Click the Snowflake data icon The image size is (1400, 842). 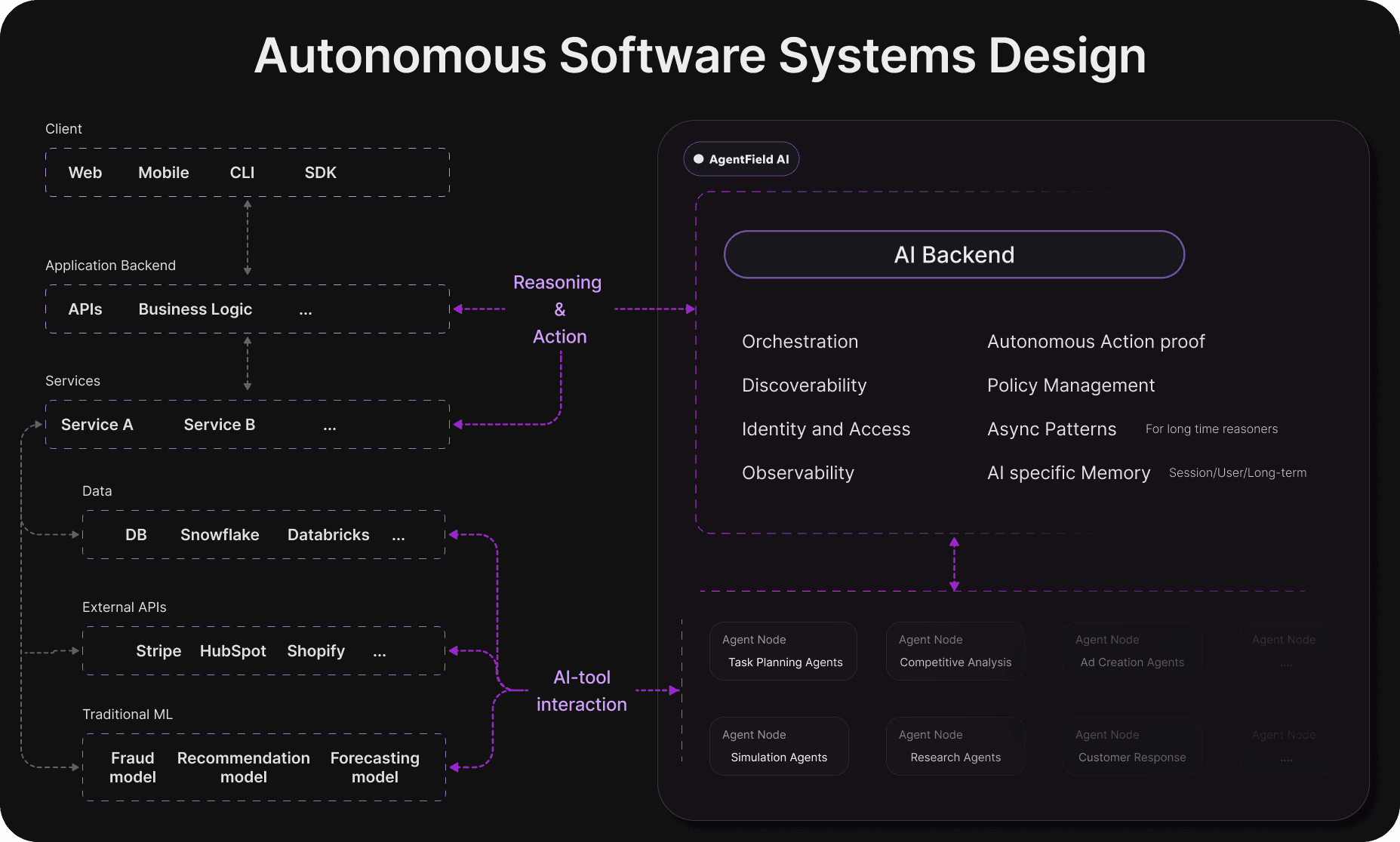pyautogui.click(x=220, y=534)
